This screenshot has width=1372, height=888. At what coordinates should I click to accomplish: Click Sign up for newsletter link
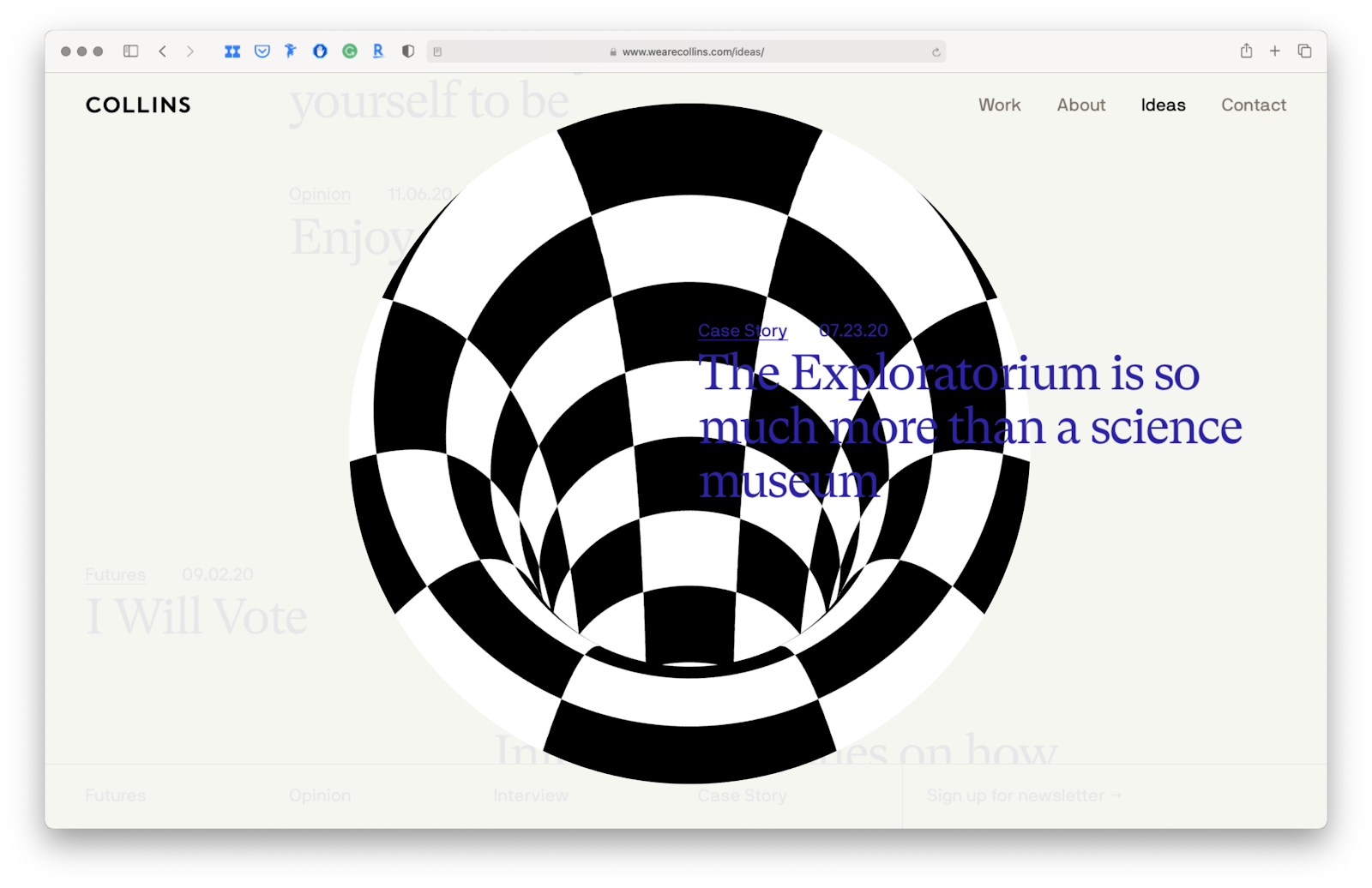click(x=1025, y=795)
